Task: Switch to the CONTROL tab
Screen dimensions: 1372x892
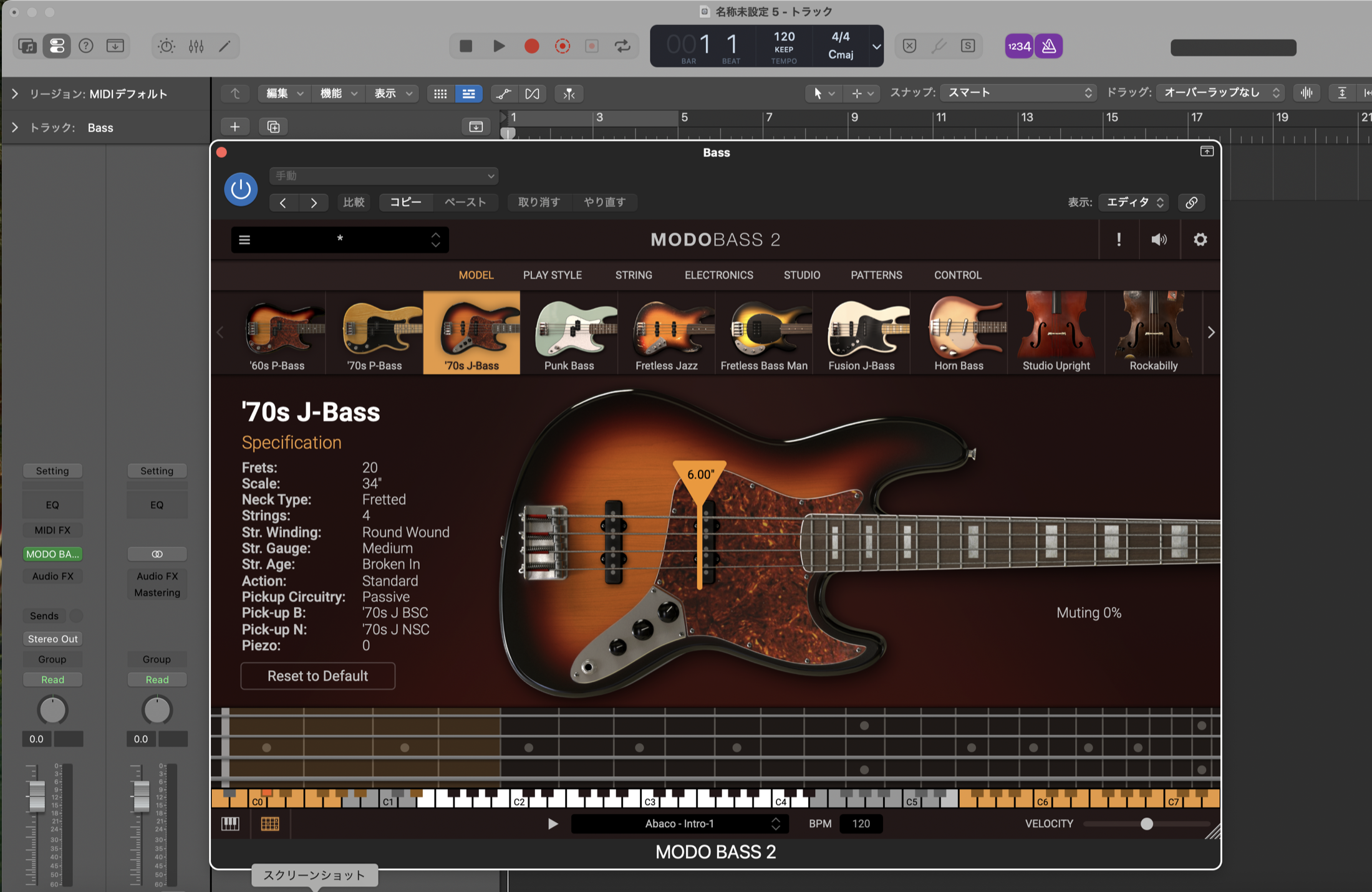Action: [957, 275]
